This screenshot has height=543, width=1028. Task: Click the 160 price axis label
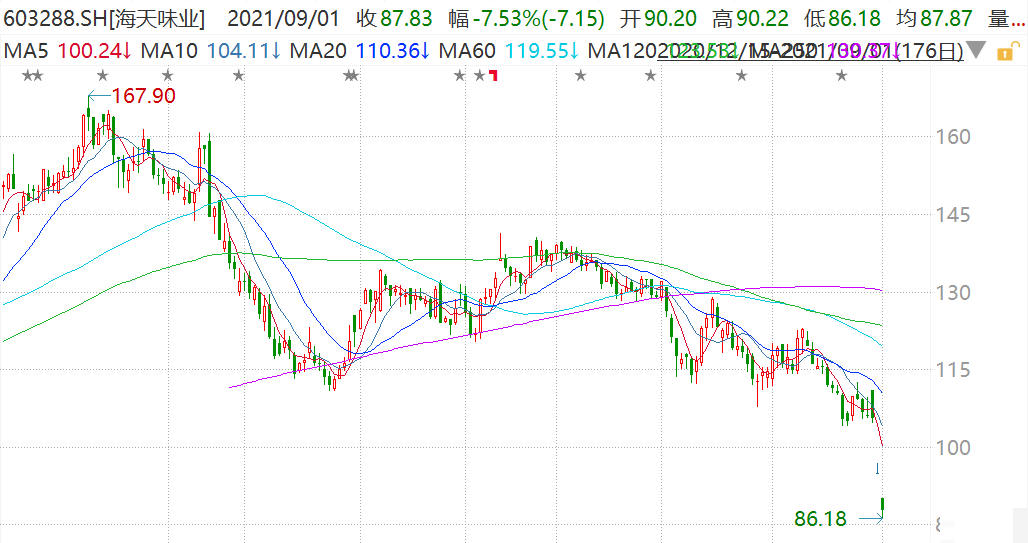(x=953, y=136)
